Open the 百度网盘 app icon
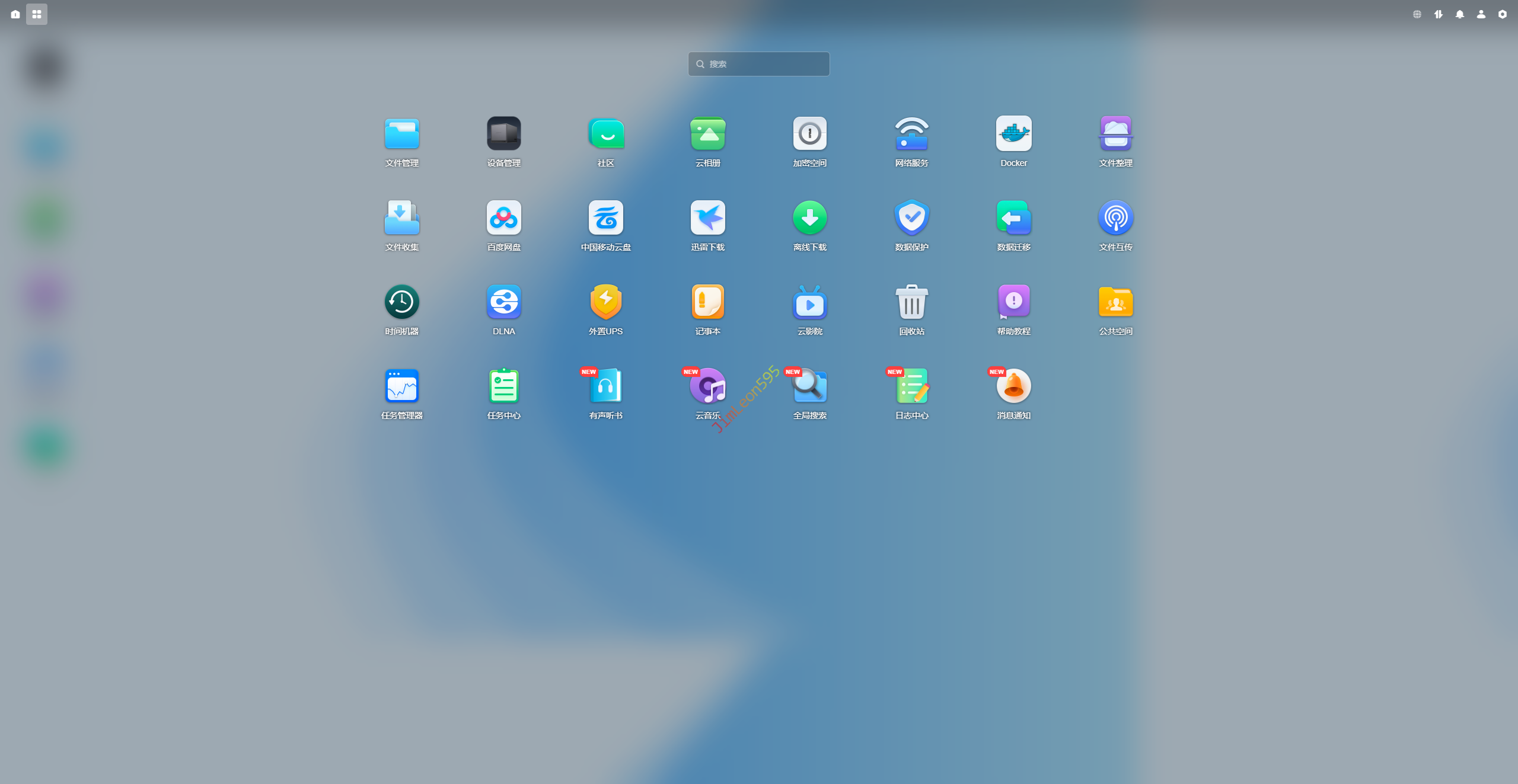 coord(503,218)
